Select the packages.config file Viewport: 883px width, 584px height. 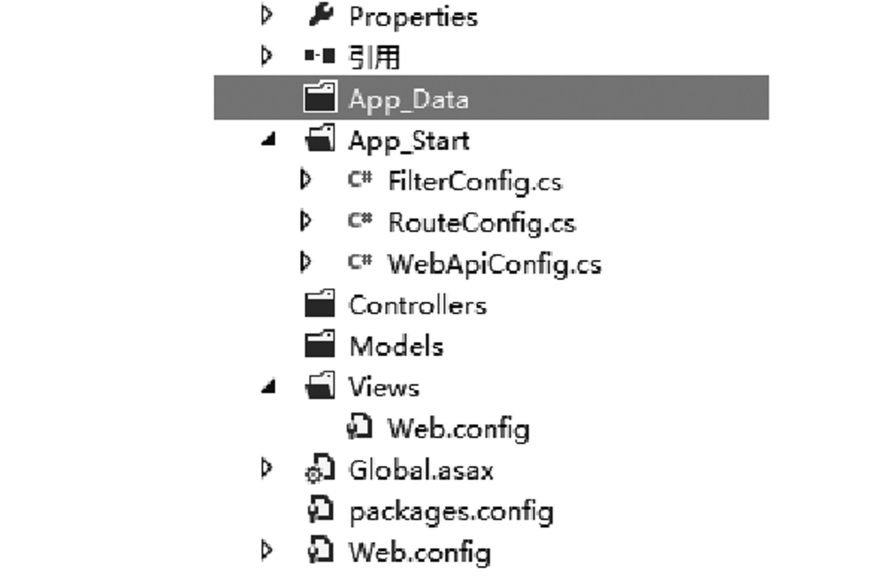point(450,511)
